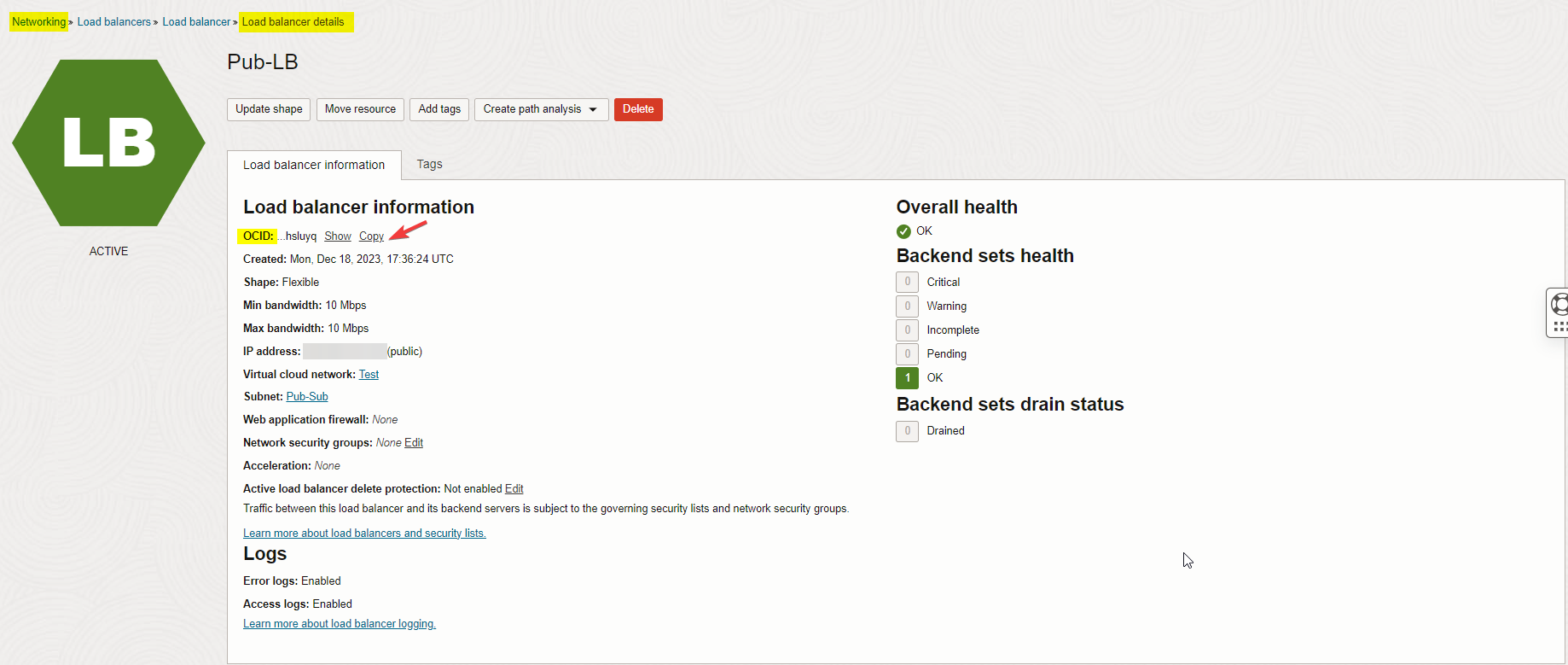Go to Networking in the breadcrumb
The image size is (1568, 665).
coord(39,22)
